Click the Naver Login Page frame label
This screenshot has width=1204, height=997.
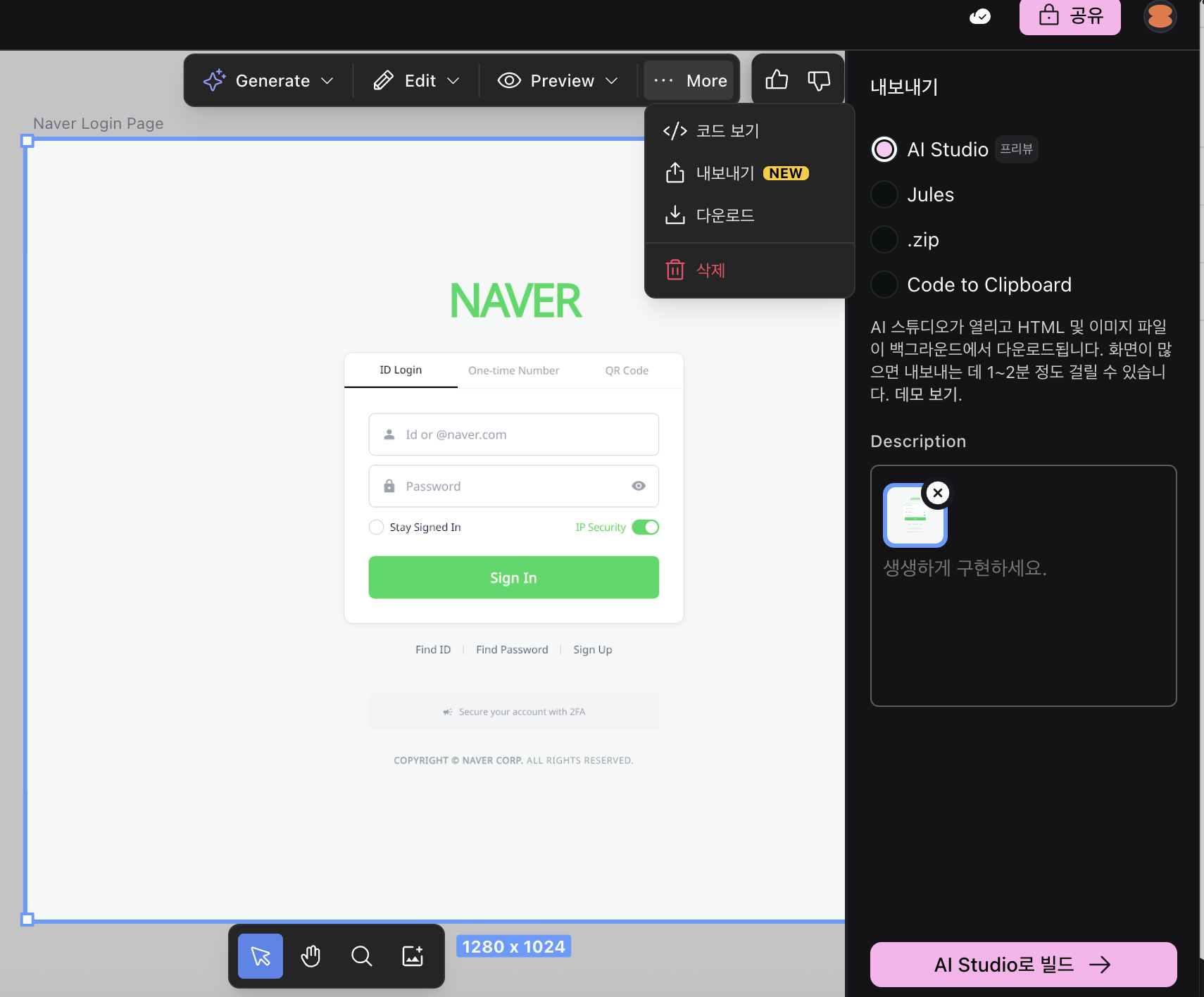click(x=99, y=124)
